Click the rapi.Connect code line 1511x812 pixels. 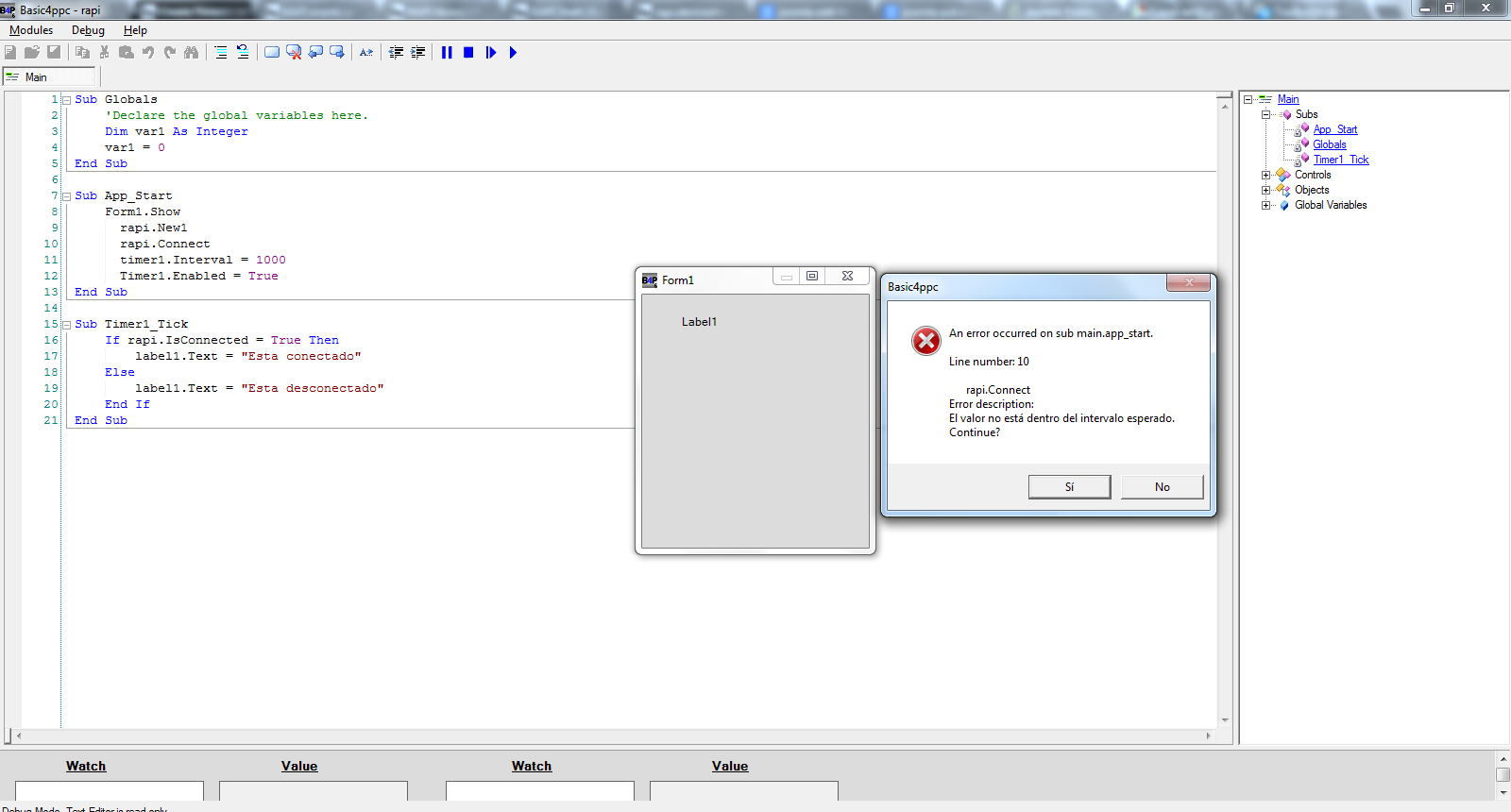[165, 245]
